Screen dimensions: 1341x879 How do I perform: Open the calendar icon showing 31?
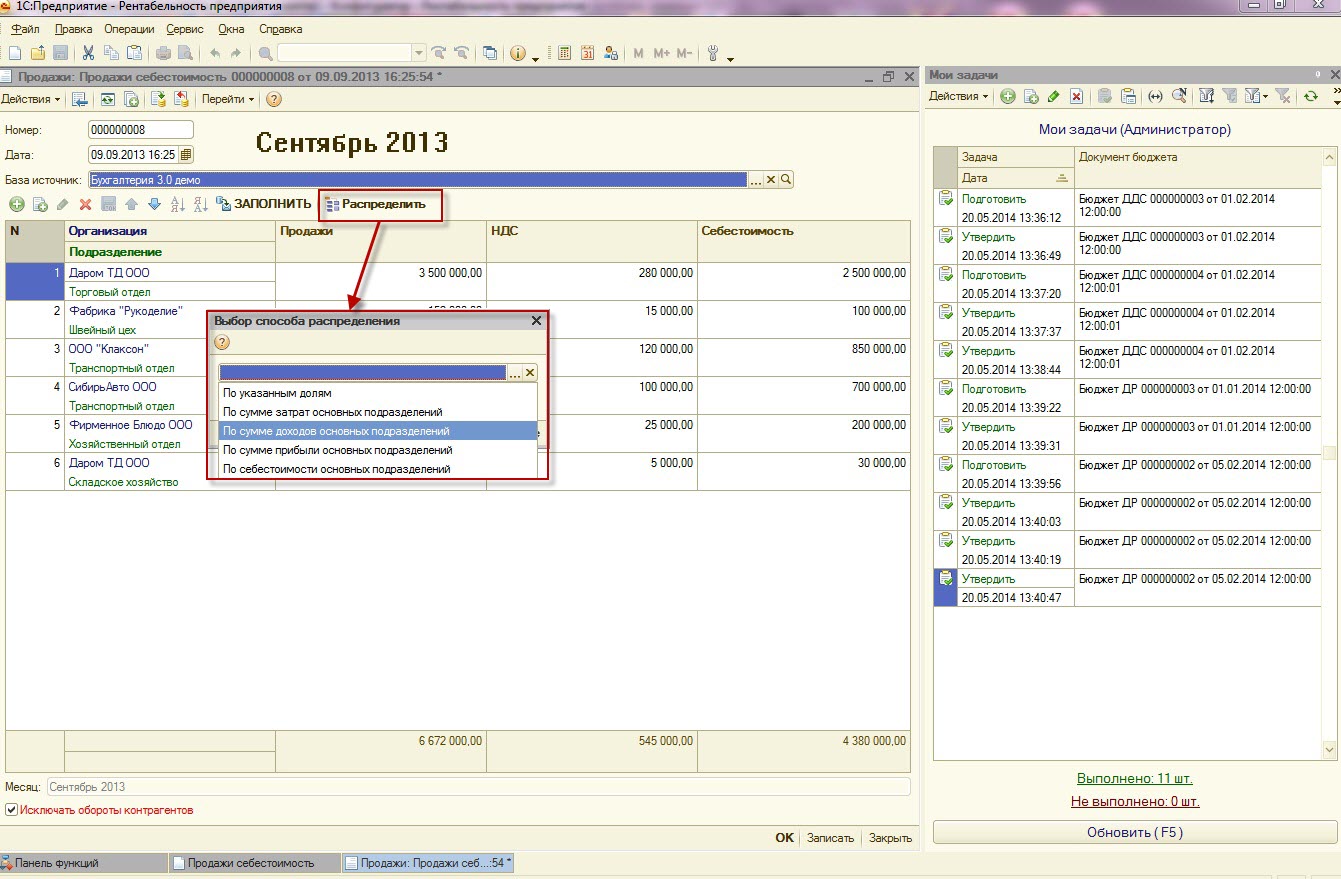(588, 53)
